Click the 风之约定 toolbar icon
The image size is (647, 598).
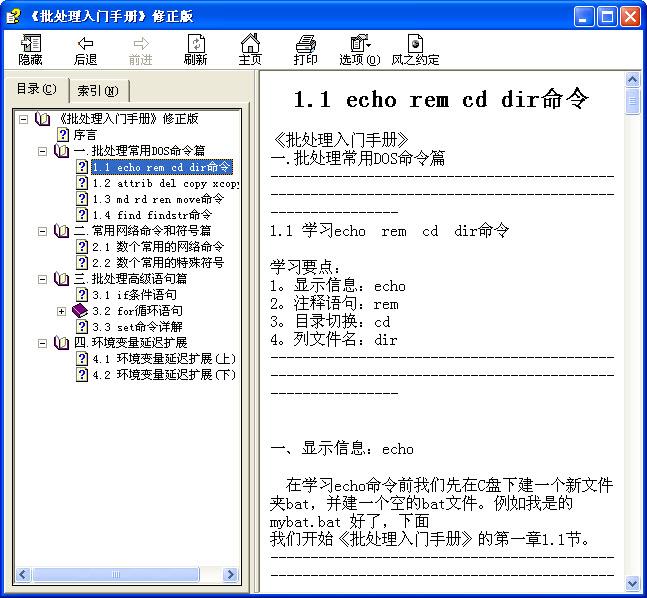click(x=415, y=43)
